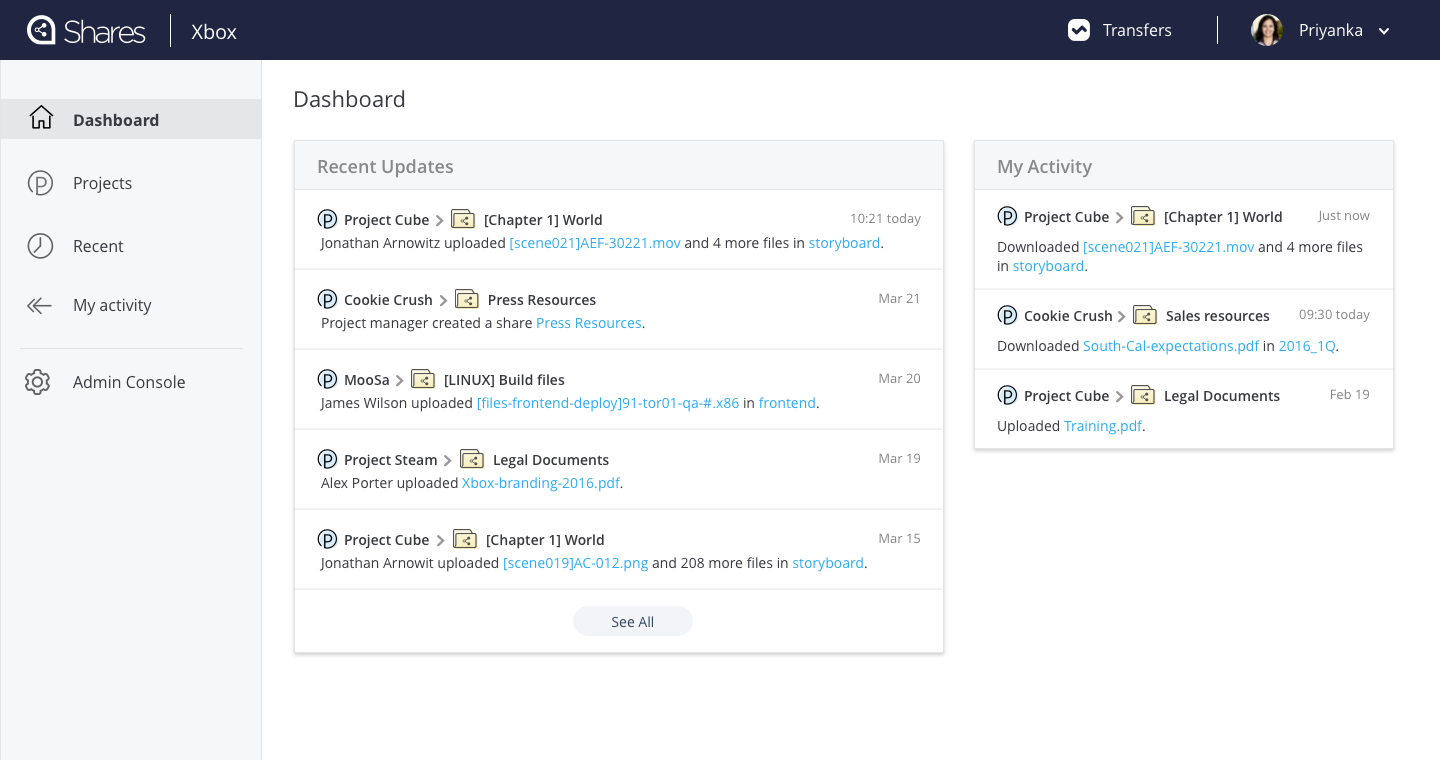The height and width of the screenshot is (760, 1440).
Task: Click the chevron after Project Steam
Action: [448, 460]
